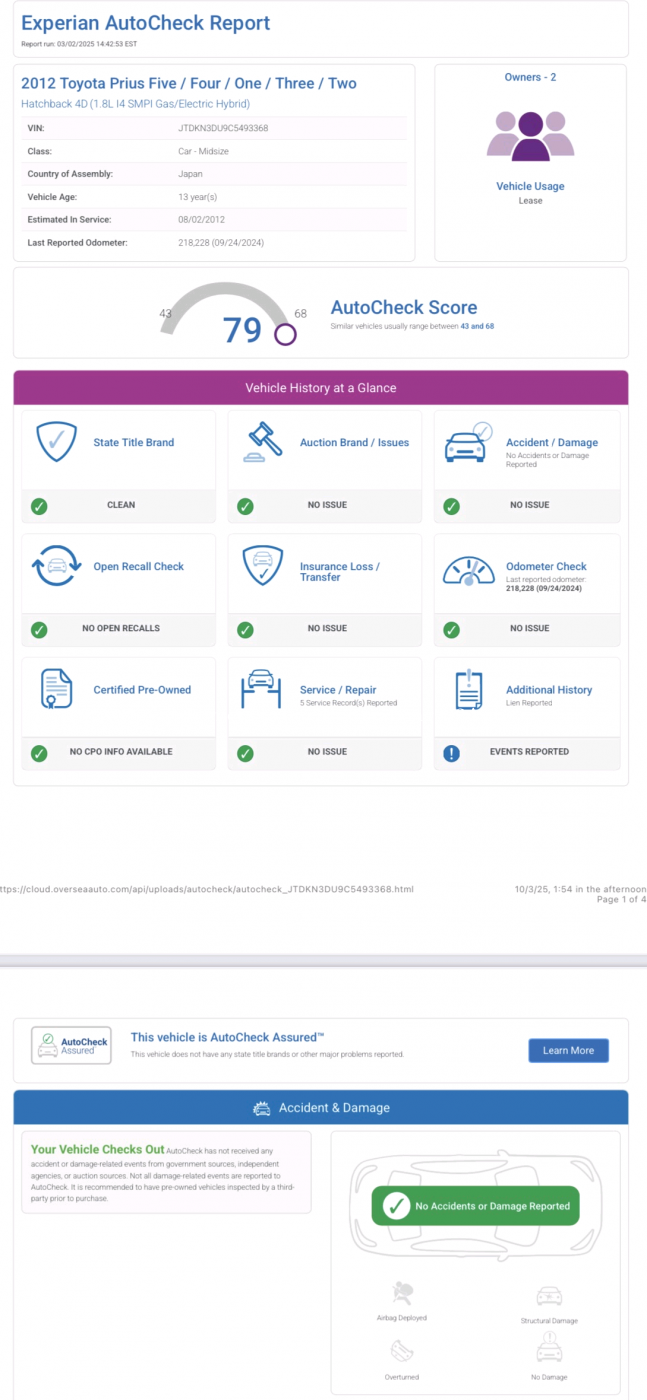
Task: Open the Service / Repair link
Action: pos(338,690)
